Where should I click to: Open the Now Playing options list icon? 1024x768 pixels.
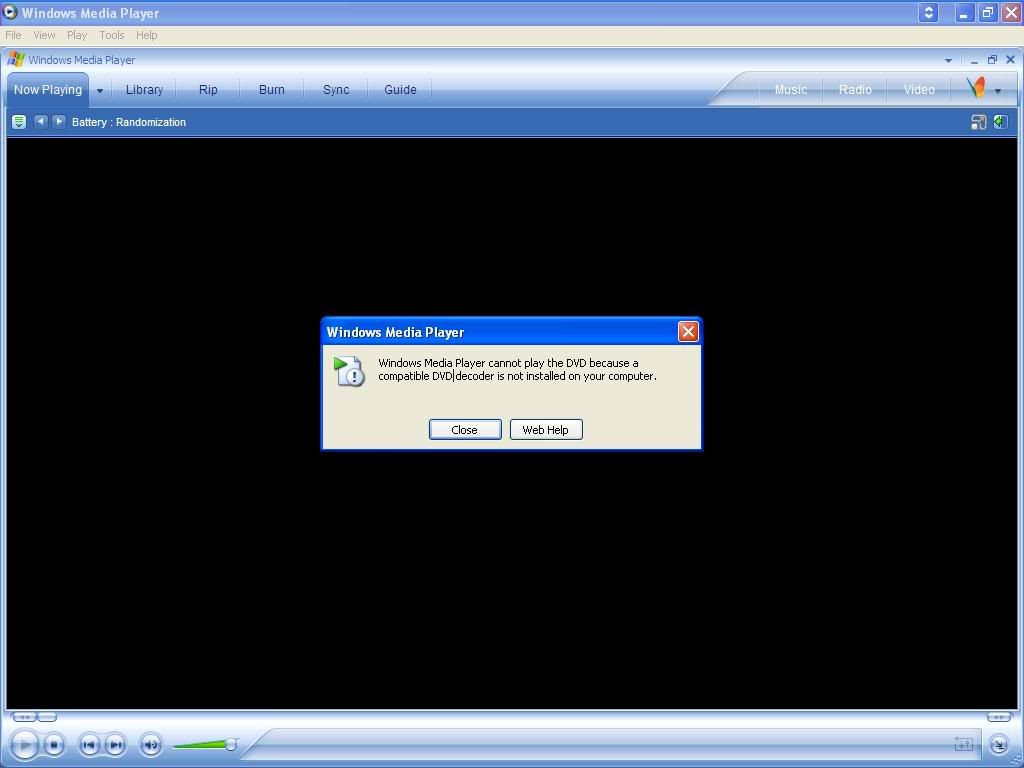coord(19,122)
